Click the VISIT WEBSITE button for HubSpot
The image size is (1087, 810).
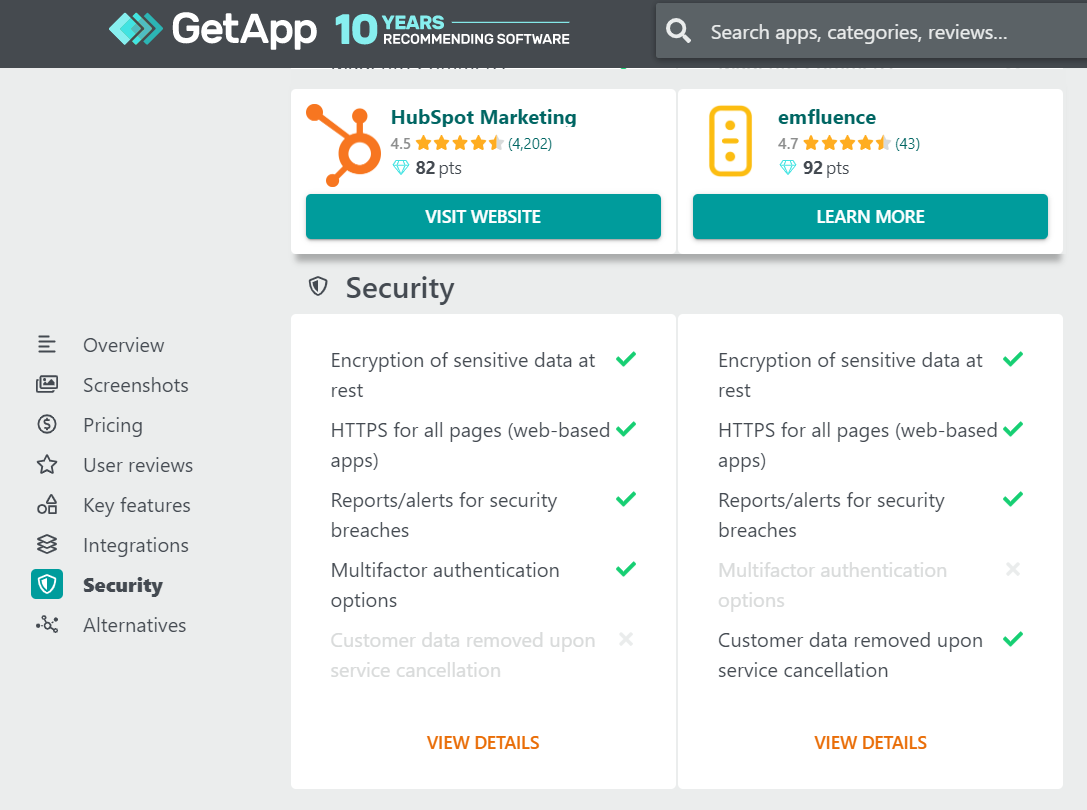click(483, 216)
